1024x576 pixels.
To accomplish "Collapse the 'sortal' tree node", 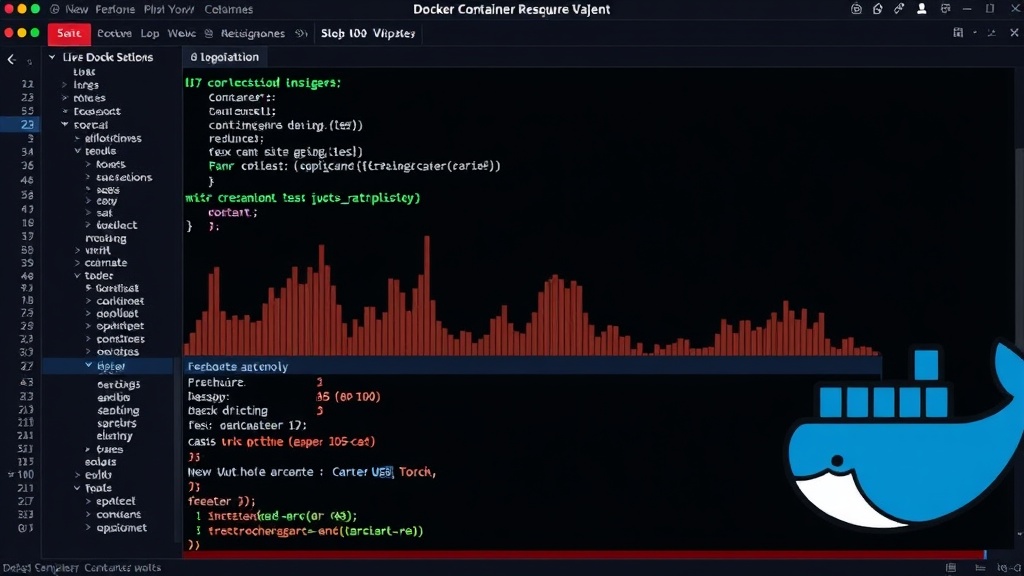I will (64, 125).
